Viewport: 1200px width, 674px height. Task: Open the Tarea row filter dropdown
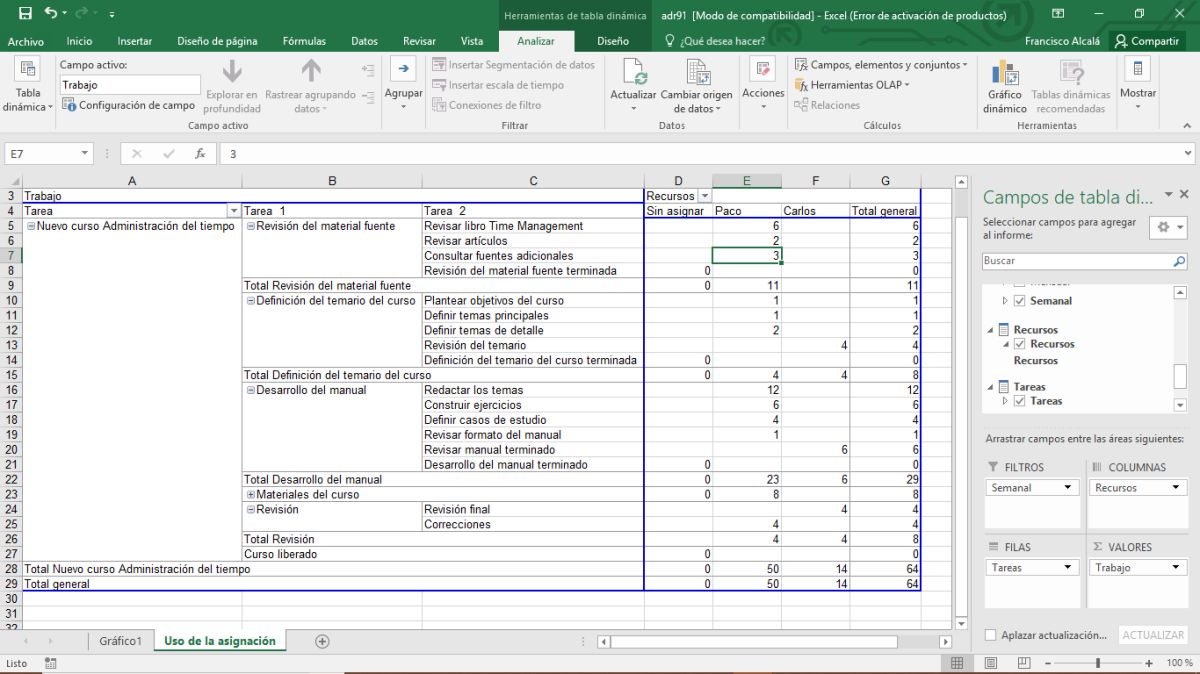point(234,211)
